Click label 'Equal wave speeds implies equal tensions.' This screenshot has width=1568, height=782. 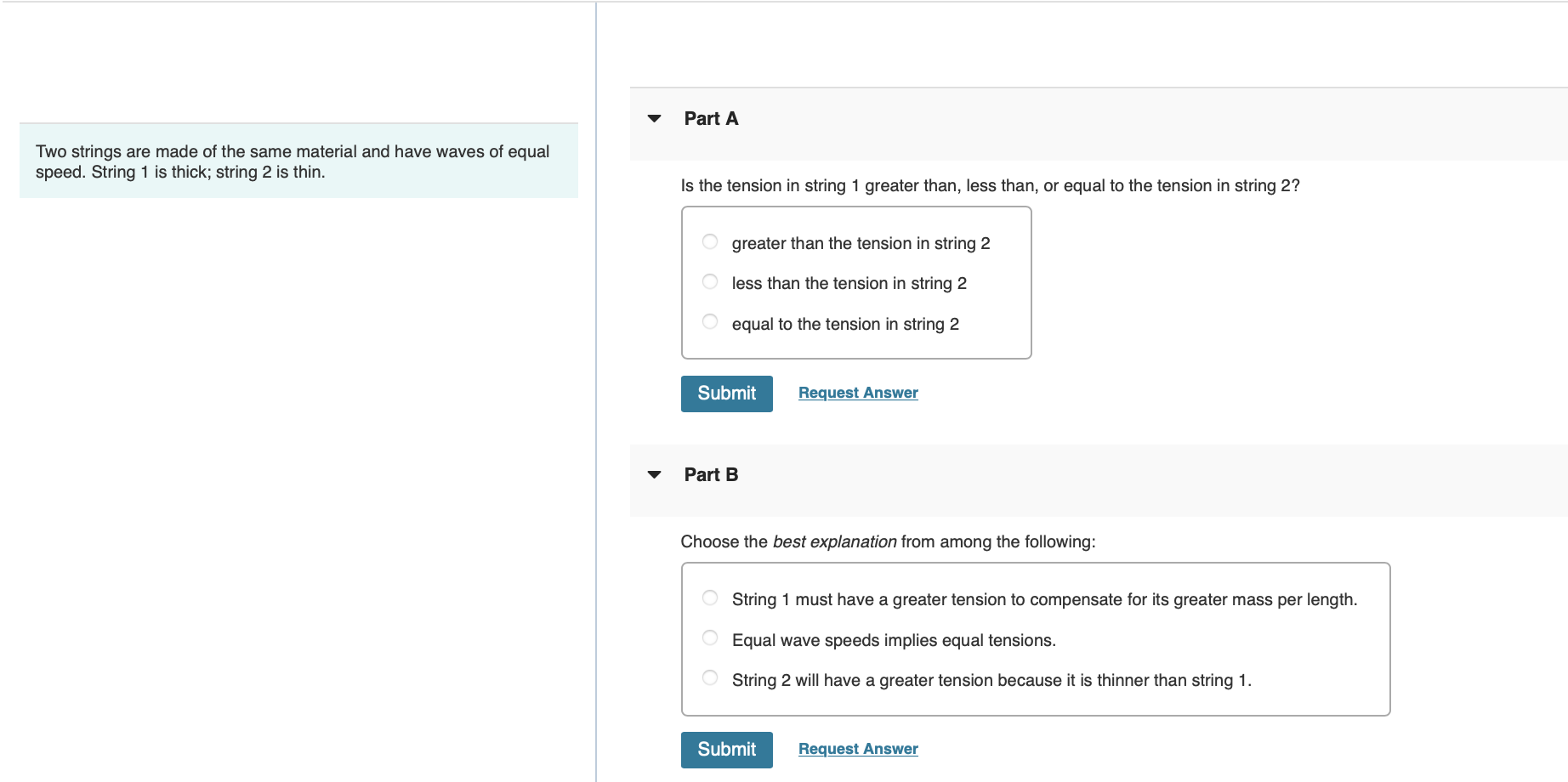(894, 641)
